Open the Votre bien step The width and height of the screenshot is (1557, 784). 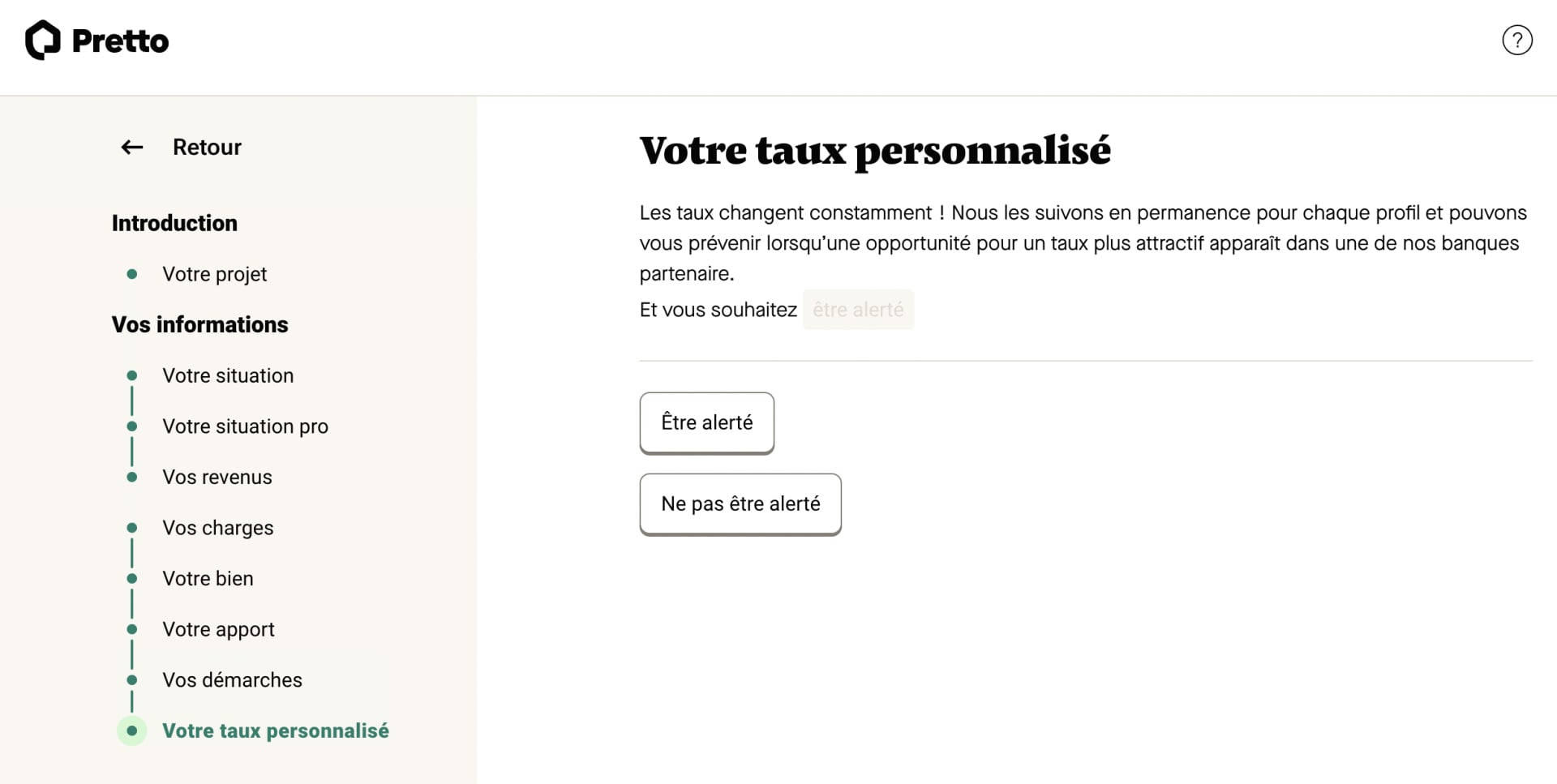click(x=208, y=578)
